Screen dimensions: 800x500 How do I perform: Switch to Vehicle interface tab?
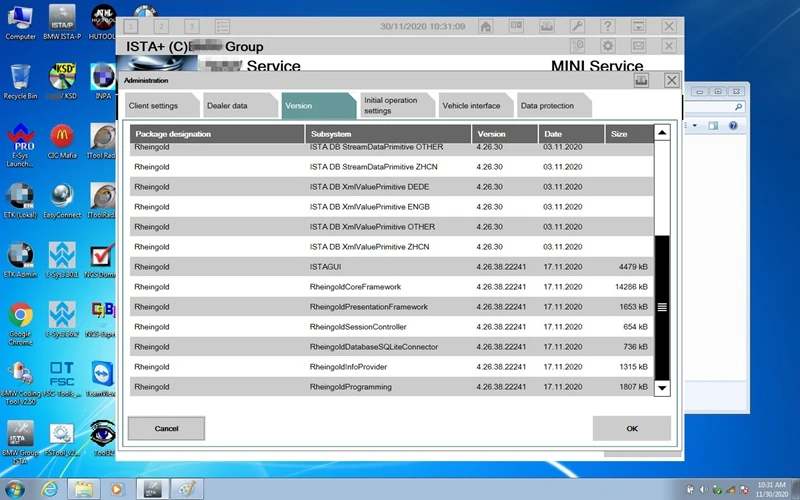coord(476,106)
